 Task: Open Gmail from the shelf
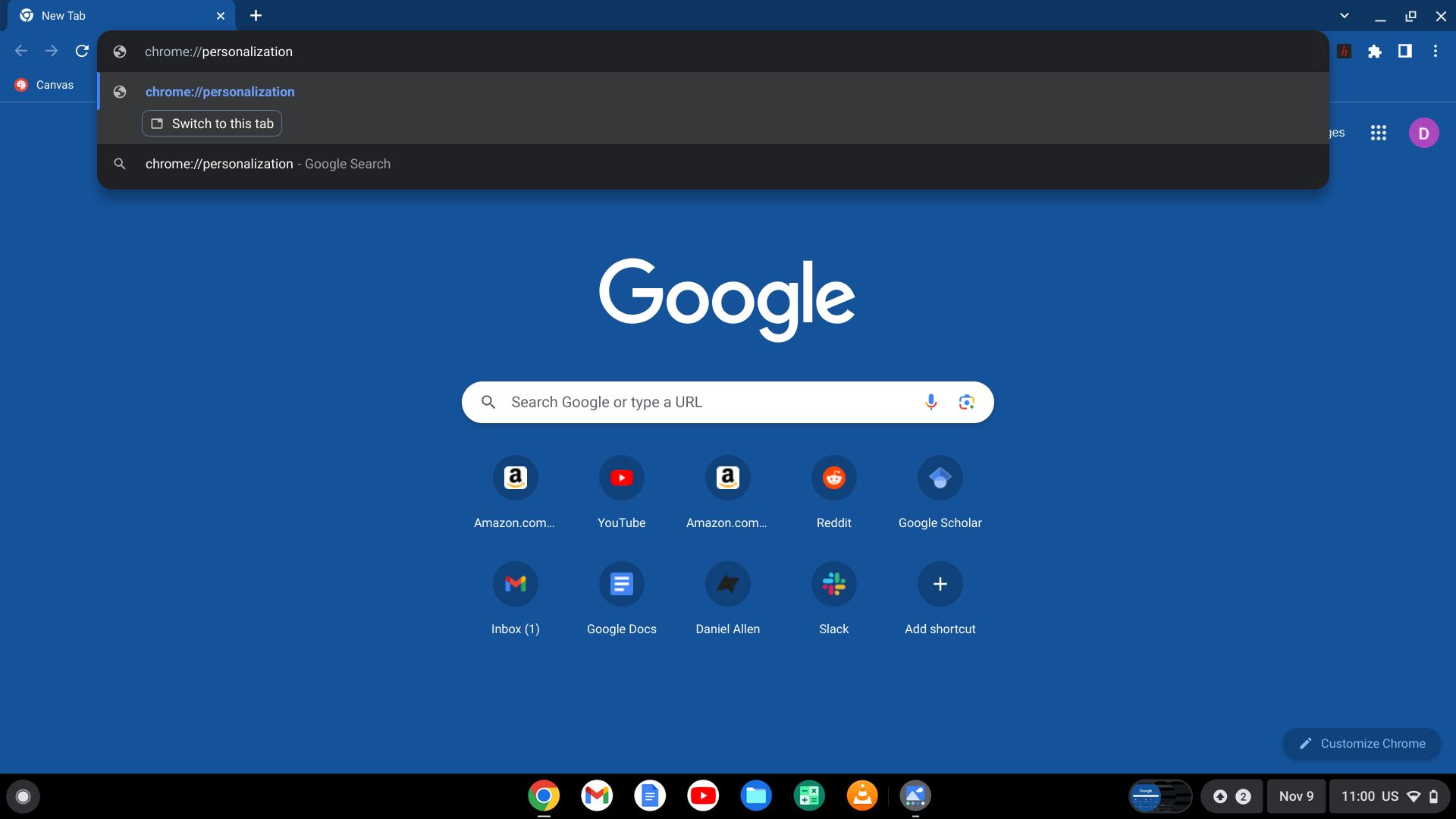pos(596,795)
